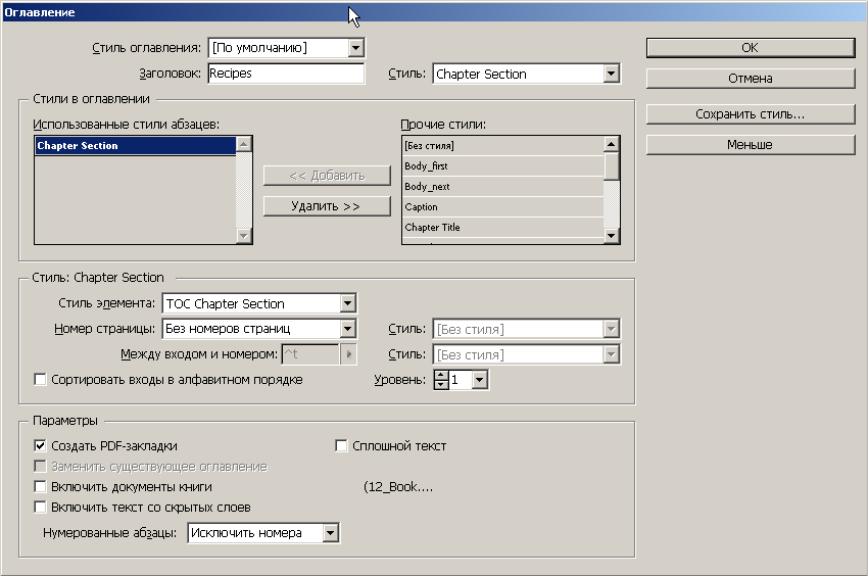Select Chapter Title in other styles list
The image size is (868, 576).
tap(503, 227)
